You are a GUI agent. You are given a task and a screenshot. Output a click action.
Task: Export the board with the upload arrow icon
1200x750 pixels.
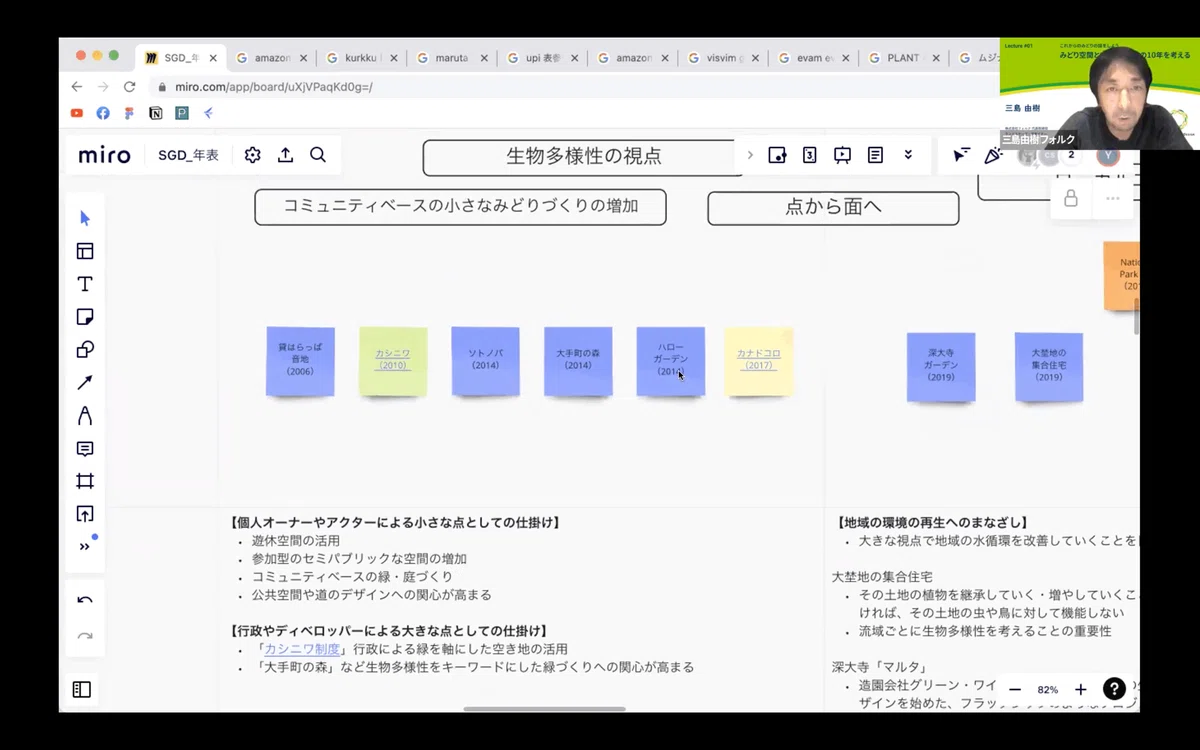[285, 155]
